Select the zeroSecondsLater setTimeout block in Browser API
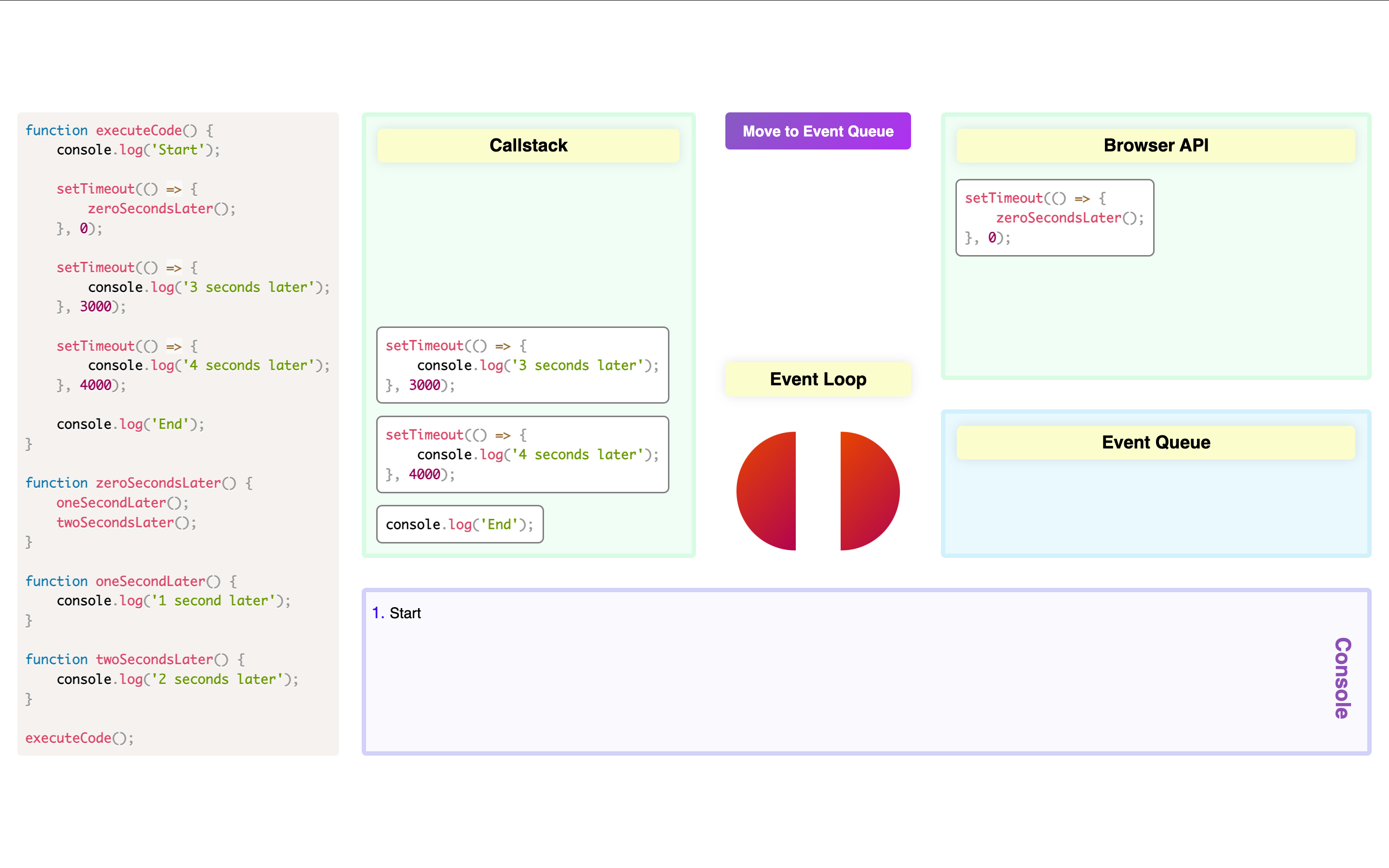 (1054, 217)
